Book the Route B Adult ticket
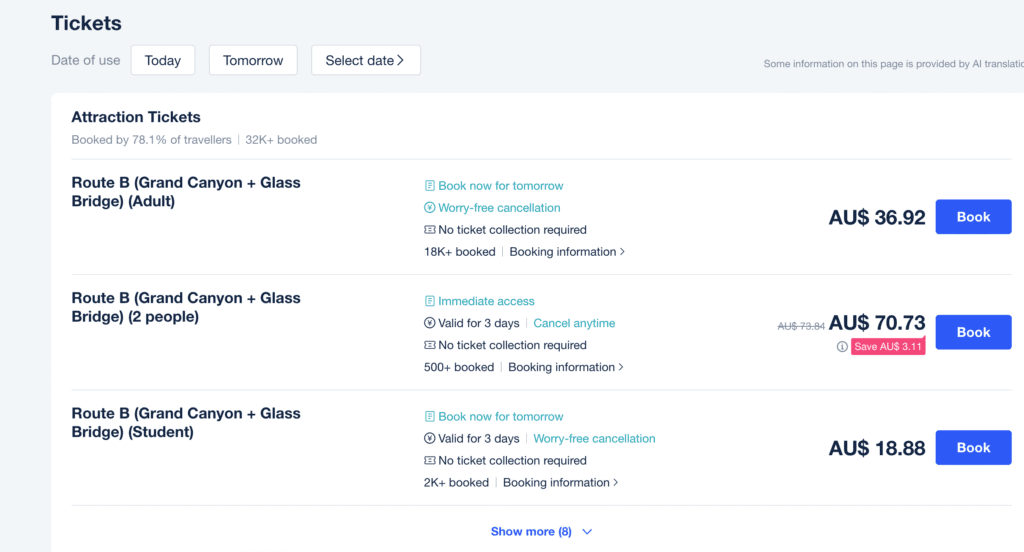This screenshot has width=1024, height=552. click(x=972, y=217)
